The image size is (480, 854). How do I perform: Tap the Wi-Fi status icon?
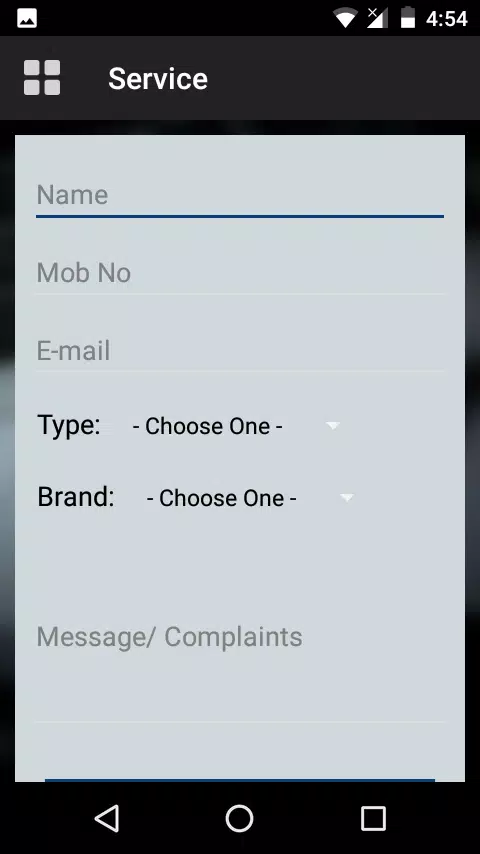[345, 18]
